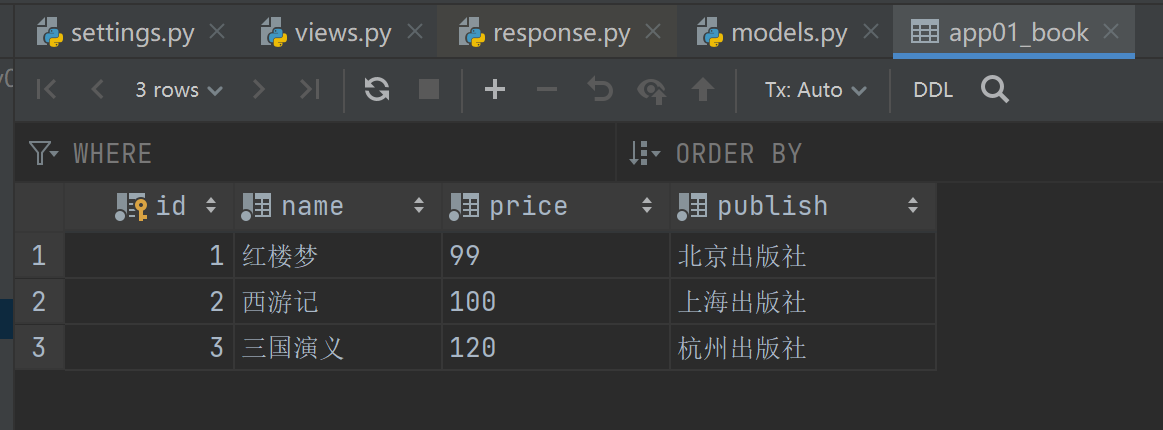Submit changes with the up arrow
Viewport: 1163px width, 430px height.
pyautogui.click(x=702, y=90)
